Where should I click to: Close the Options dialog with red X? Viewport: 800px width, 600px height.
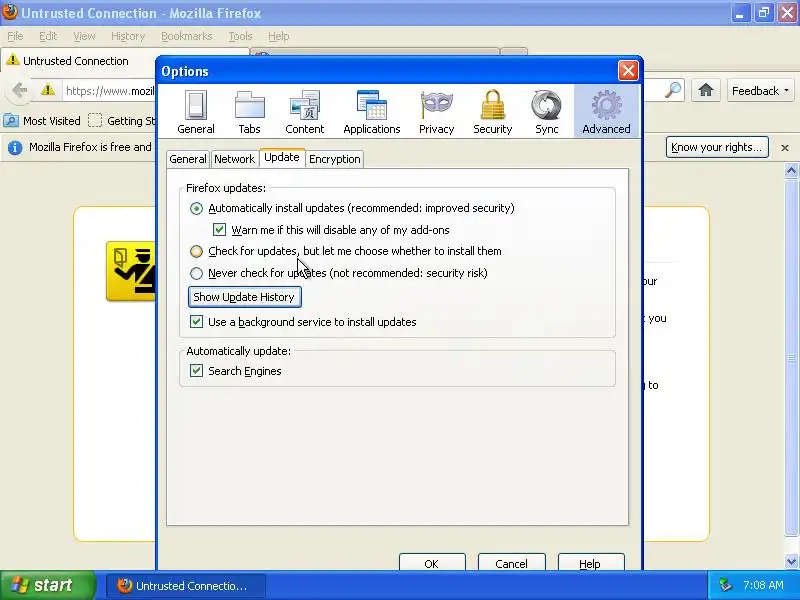628,71
